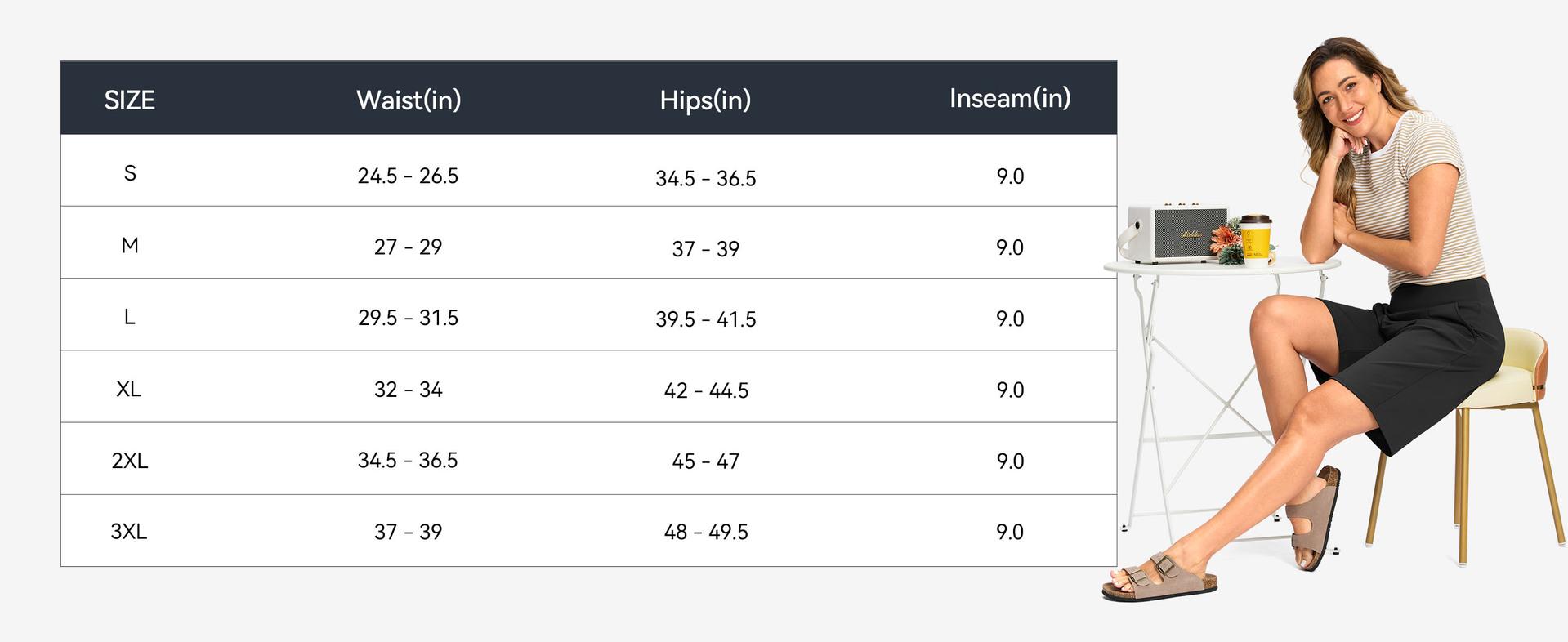
Task: Select the XL size row label
Action: coord(129,389)
